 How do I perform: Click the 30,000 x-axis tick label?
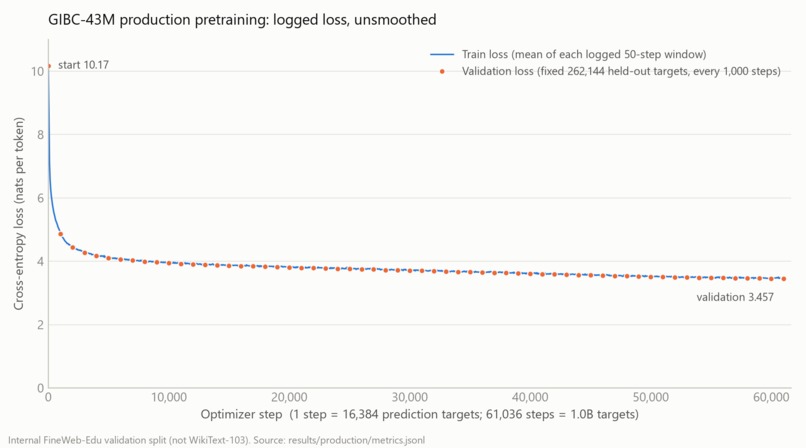pyautogui.click(x=410, y=397)
